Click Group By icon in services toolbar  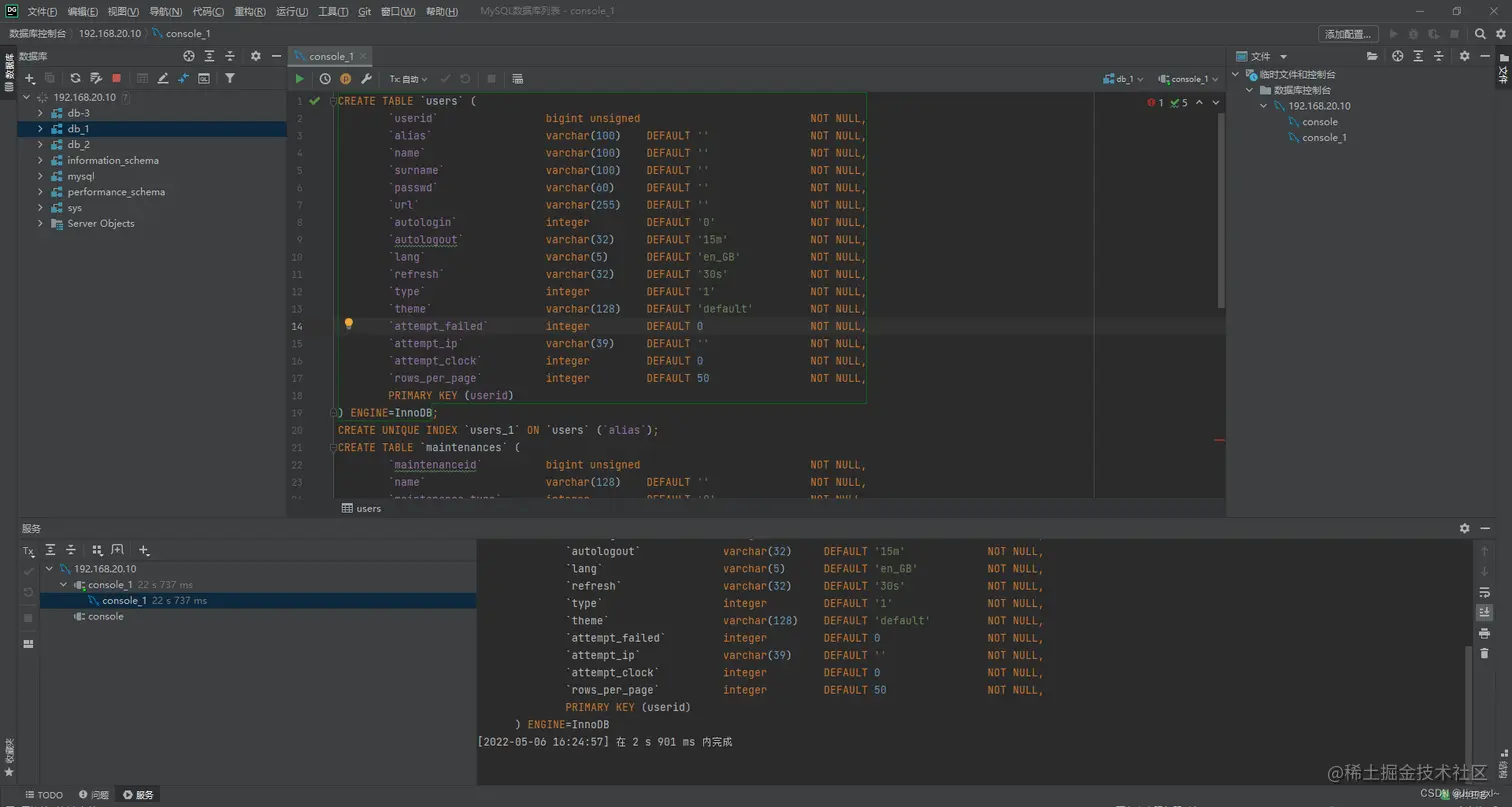click(97, 550)
